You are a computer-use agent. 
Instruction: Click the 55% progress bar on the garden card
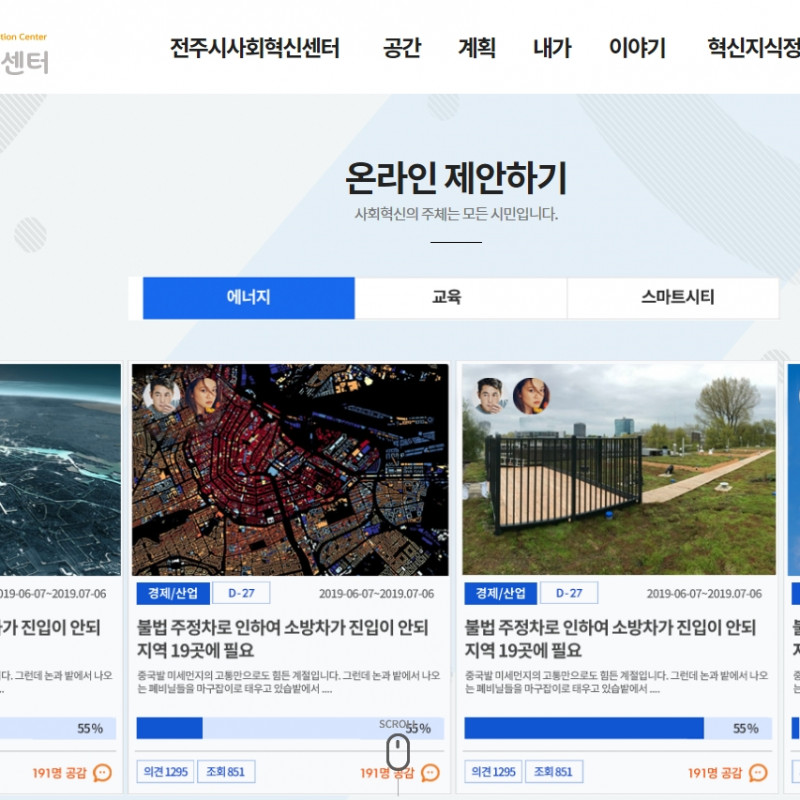tap(617, 728)
